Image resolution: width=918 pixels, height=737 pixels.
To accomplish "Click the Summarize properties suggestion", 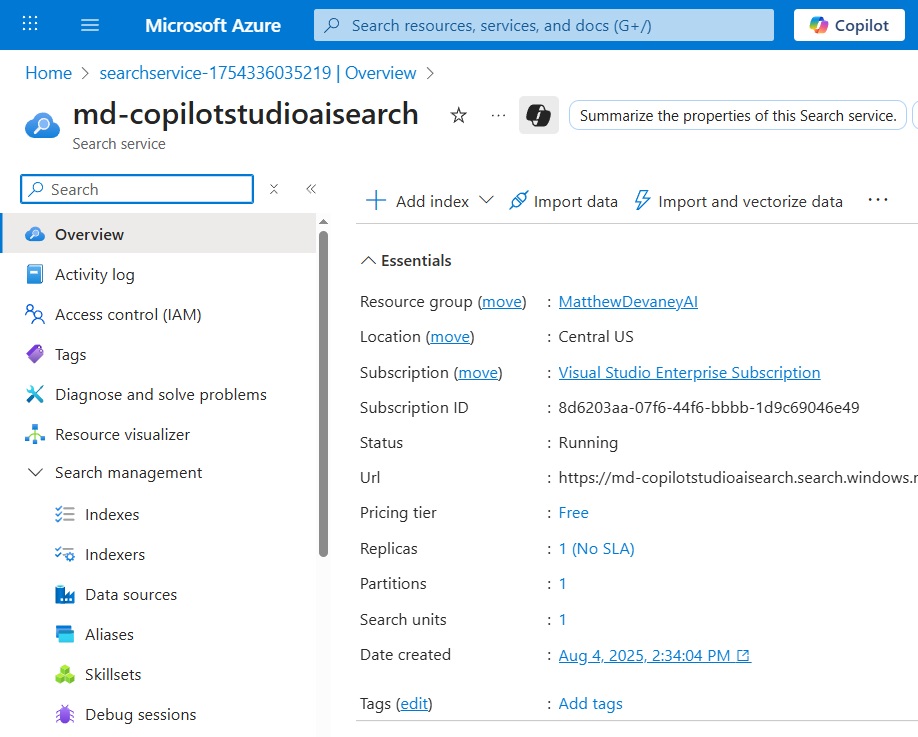I will pos(738,116).
